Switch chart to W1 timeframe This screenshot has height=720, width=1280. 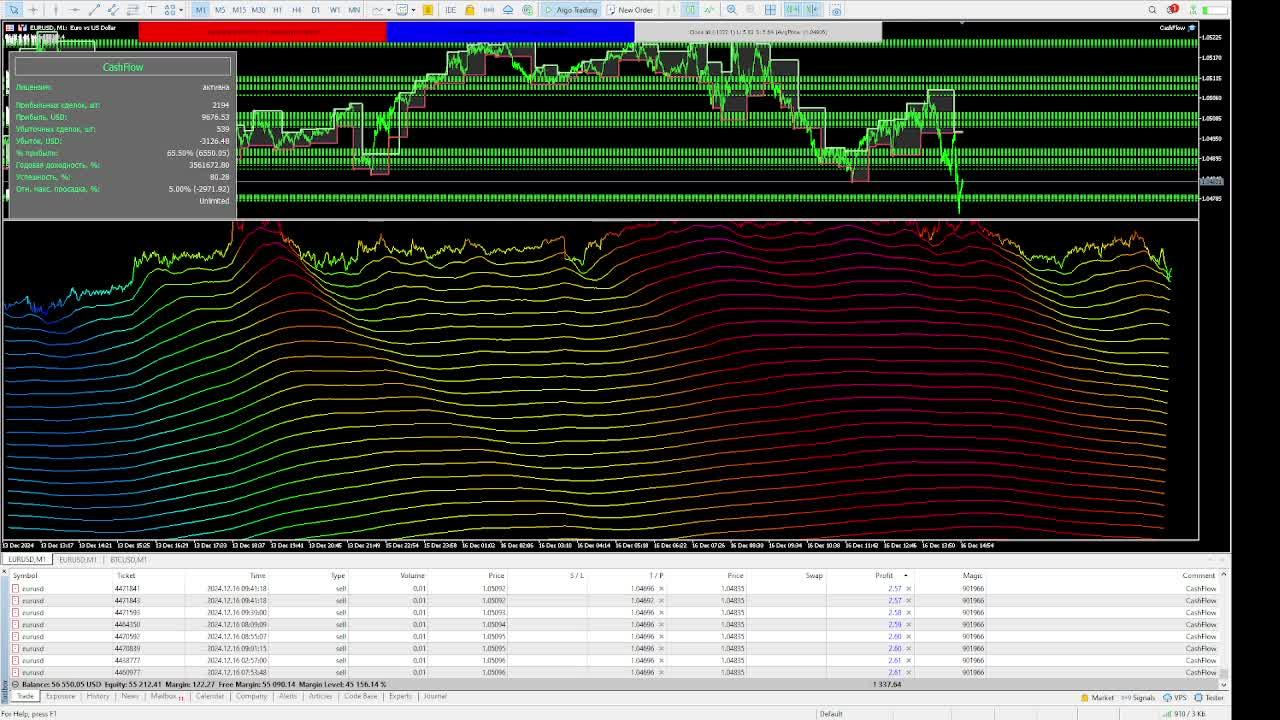pos(335,10)
